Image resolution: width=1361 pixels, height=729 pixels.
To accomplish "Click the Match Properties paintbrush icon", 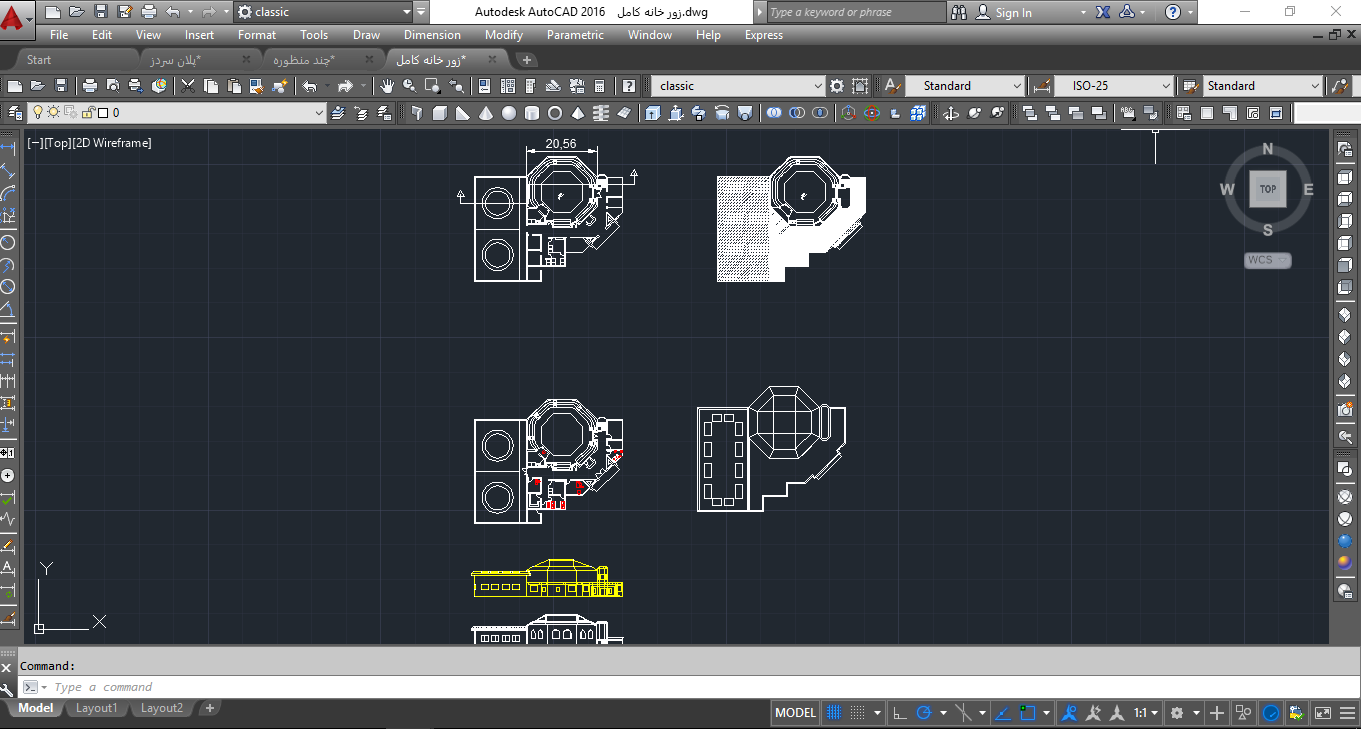I will [x=257, y=86].
